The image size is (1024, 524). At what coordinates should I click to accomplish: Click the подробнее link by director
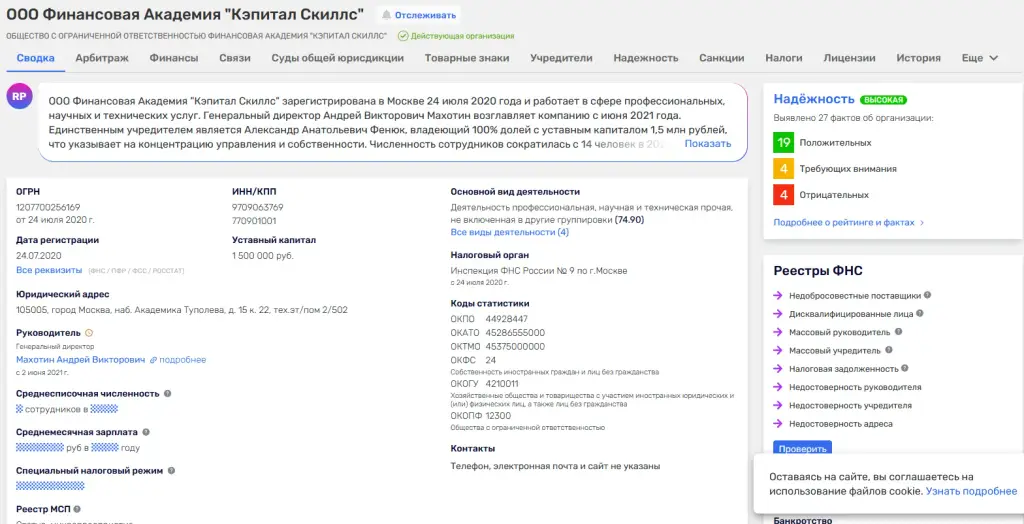(182, 360)
